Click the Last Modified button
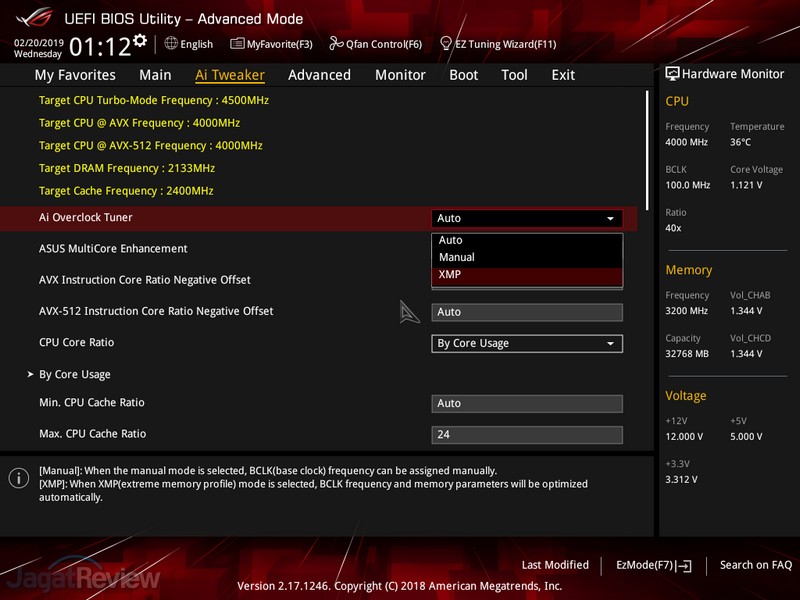 click(555, 565)
